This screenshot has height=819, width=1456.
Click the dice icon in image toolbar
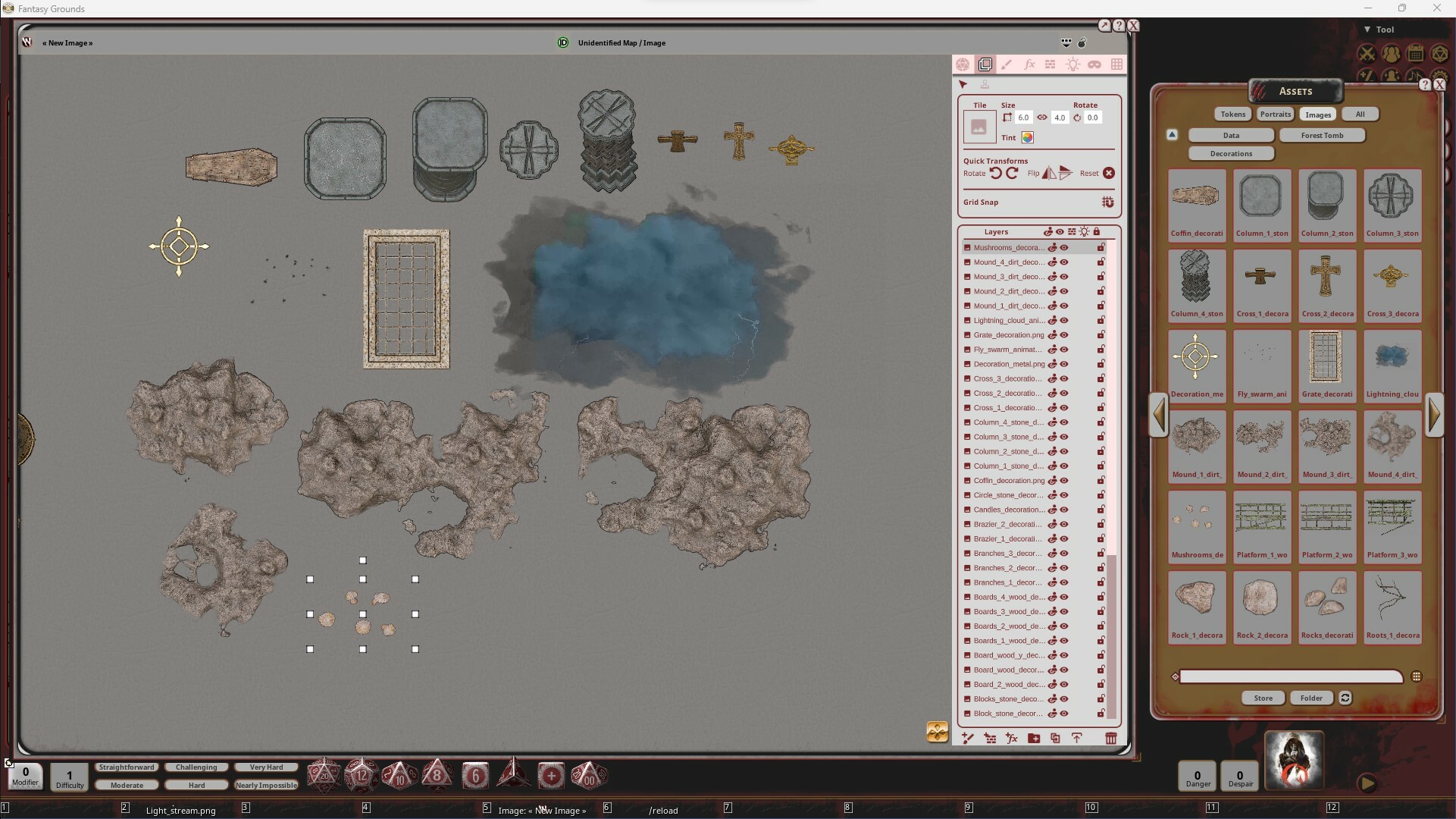click(x=964, y=64)
